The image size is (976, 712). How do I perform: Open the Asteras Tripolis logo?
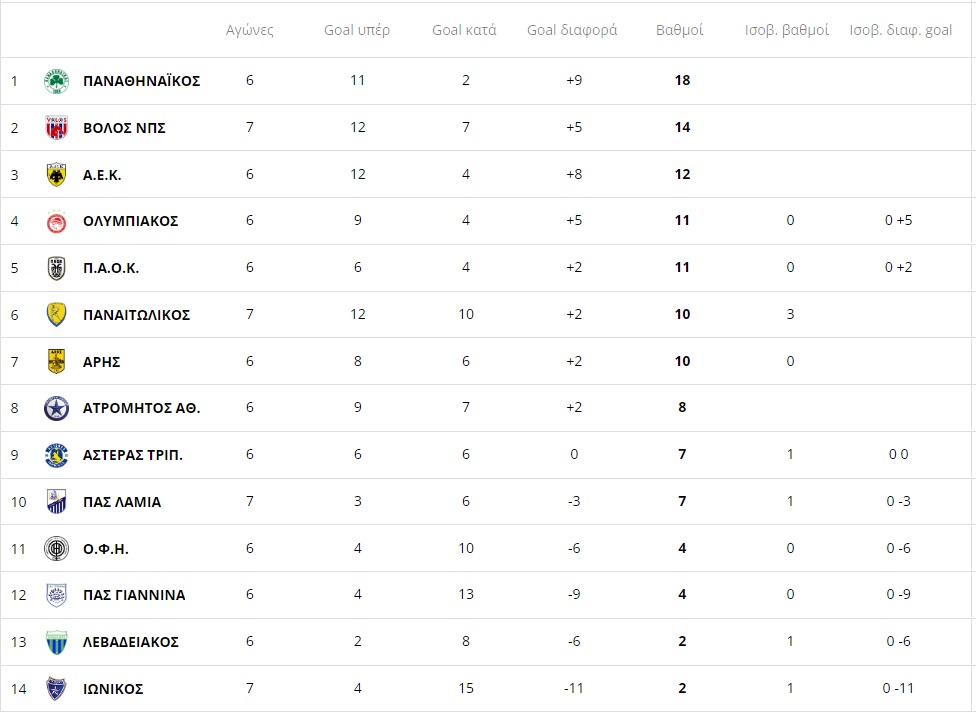[x=57, y=455]
